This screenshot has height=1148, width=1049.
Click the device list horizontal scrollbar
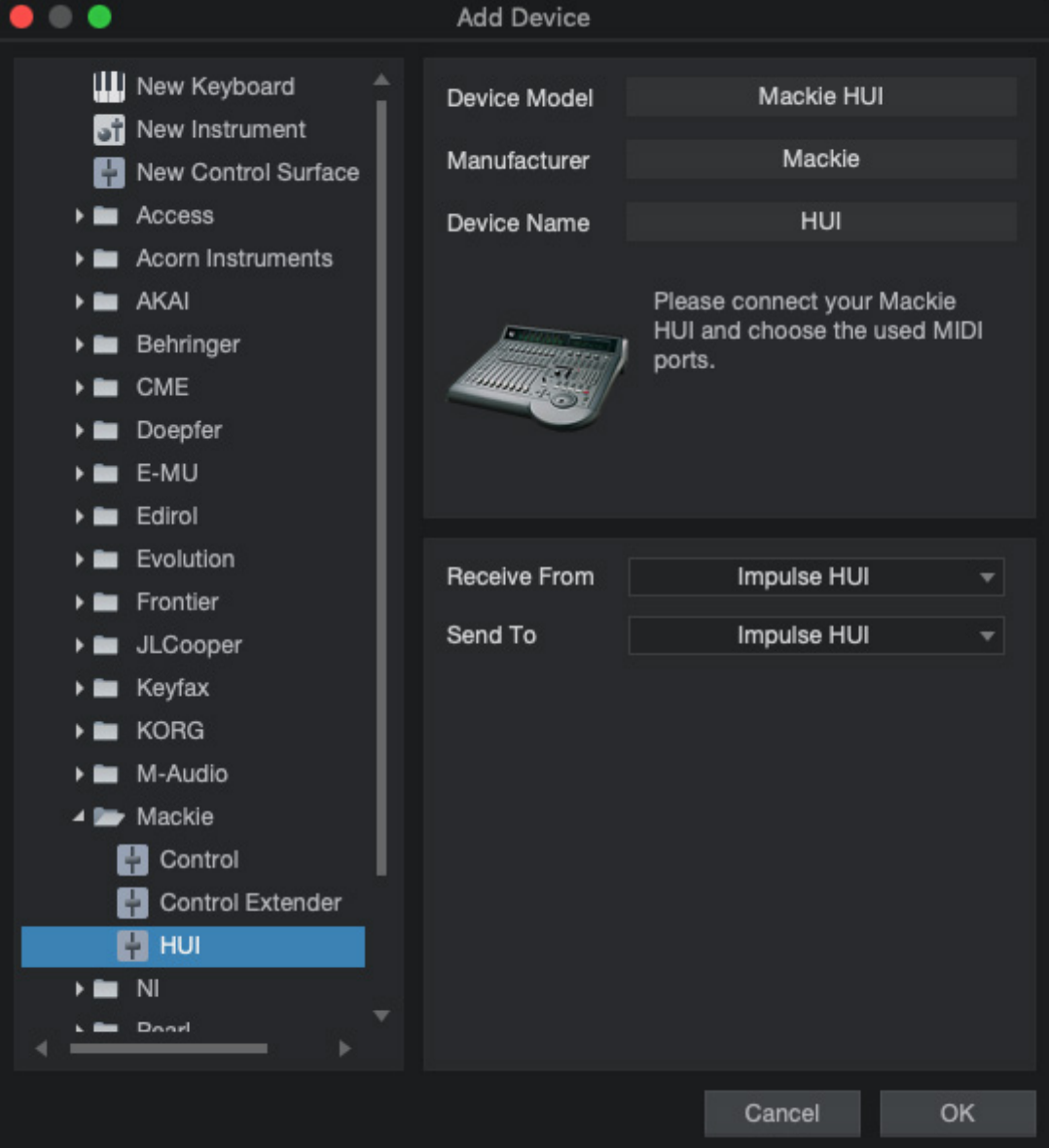tap(168, 1049)
